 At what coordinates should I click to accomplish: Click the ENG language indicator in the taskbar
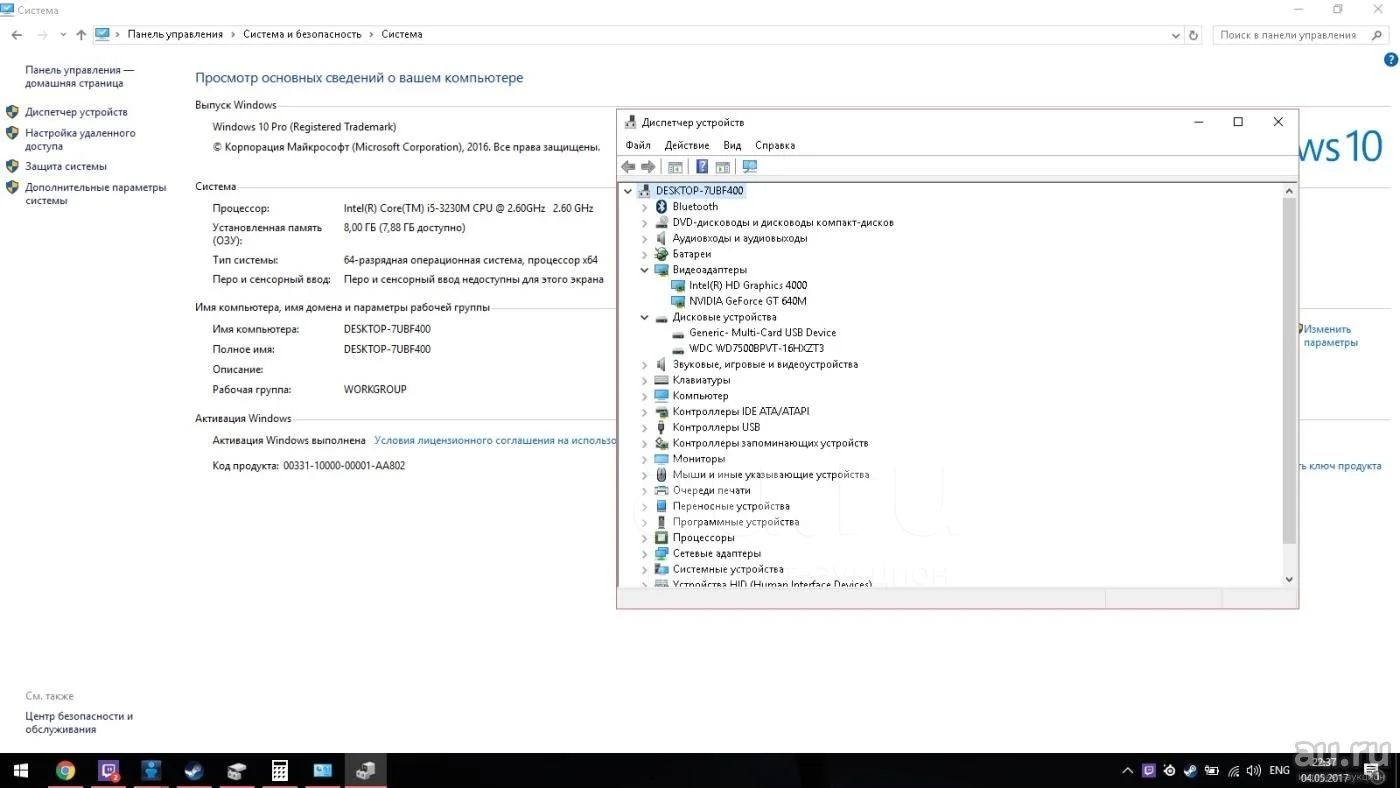point(1279,771)
